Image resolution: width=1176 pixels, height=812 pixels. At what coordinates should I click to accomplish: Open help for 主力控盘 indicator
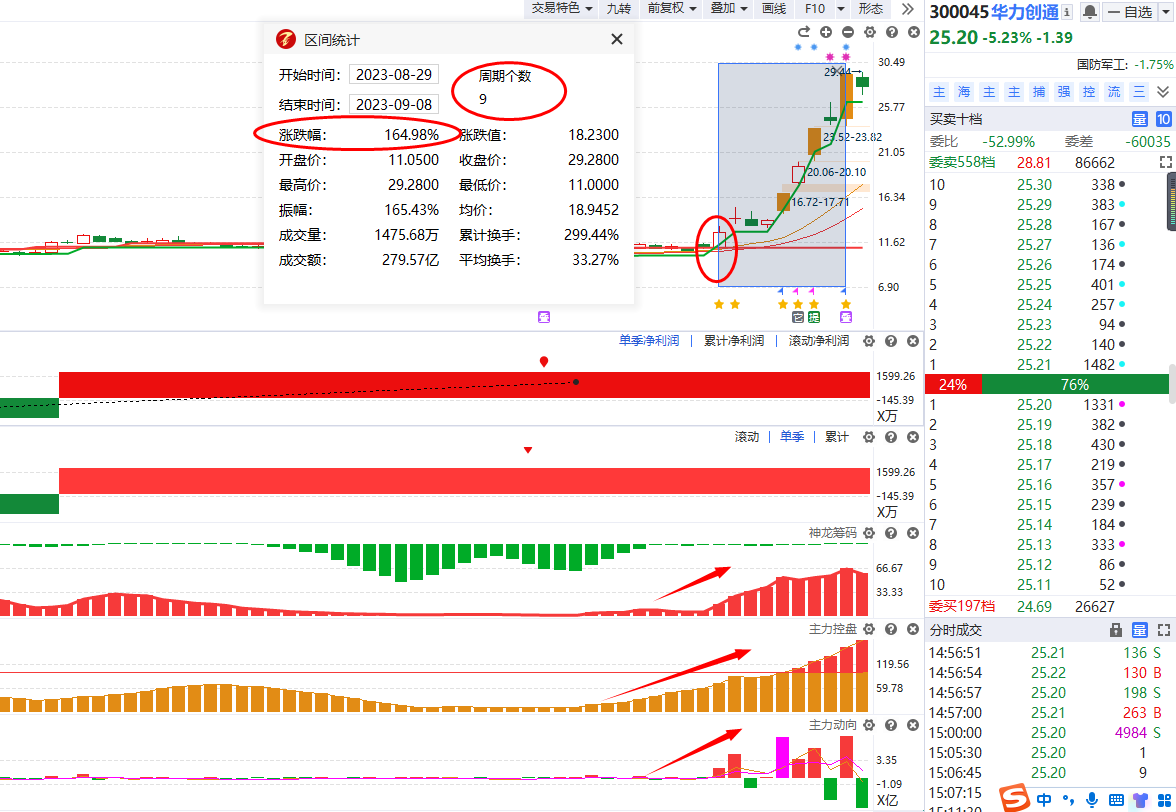coord(891,629)
